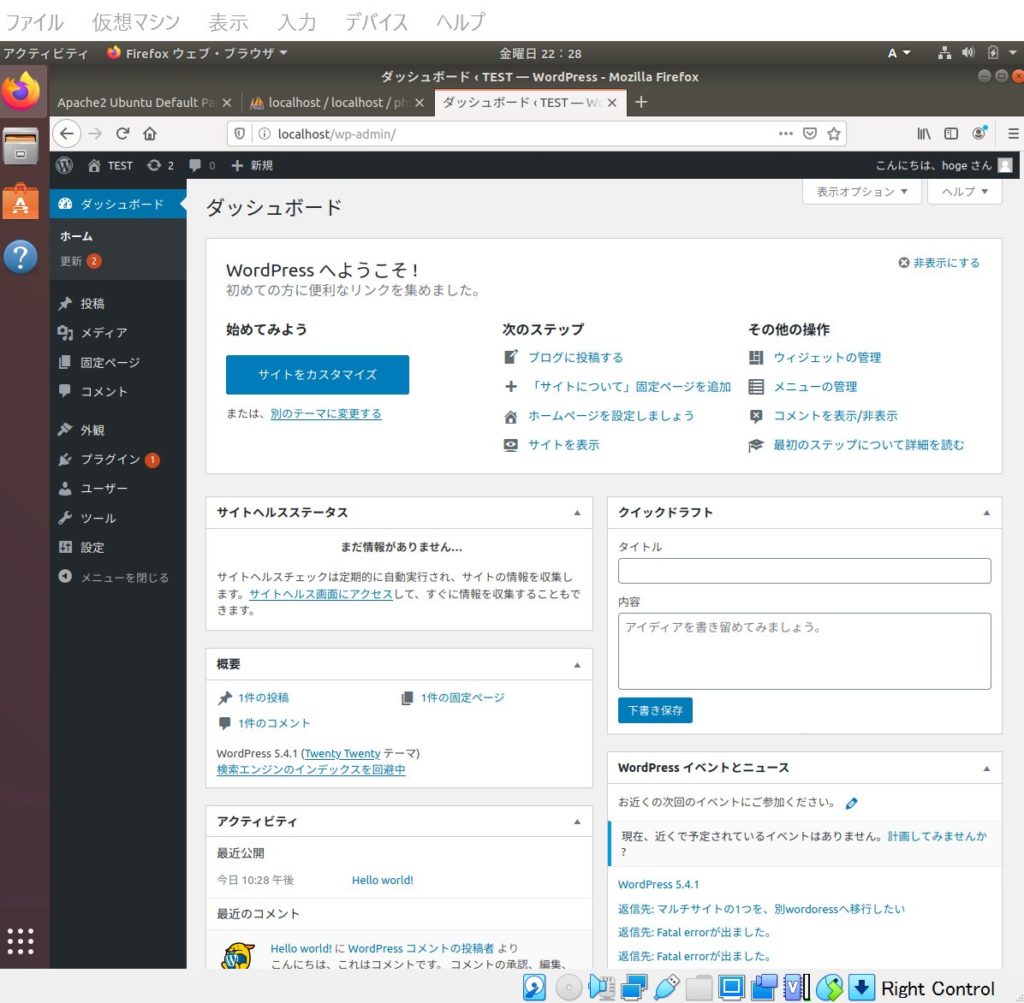Collapse the クイックドラフト panel
The height and width of the screenshot is (1003, 1024).
pos(986,512)
